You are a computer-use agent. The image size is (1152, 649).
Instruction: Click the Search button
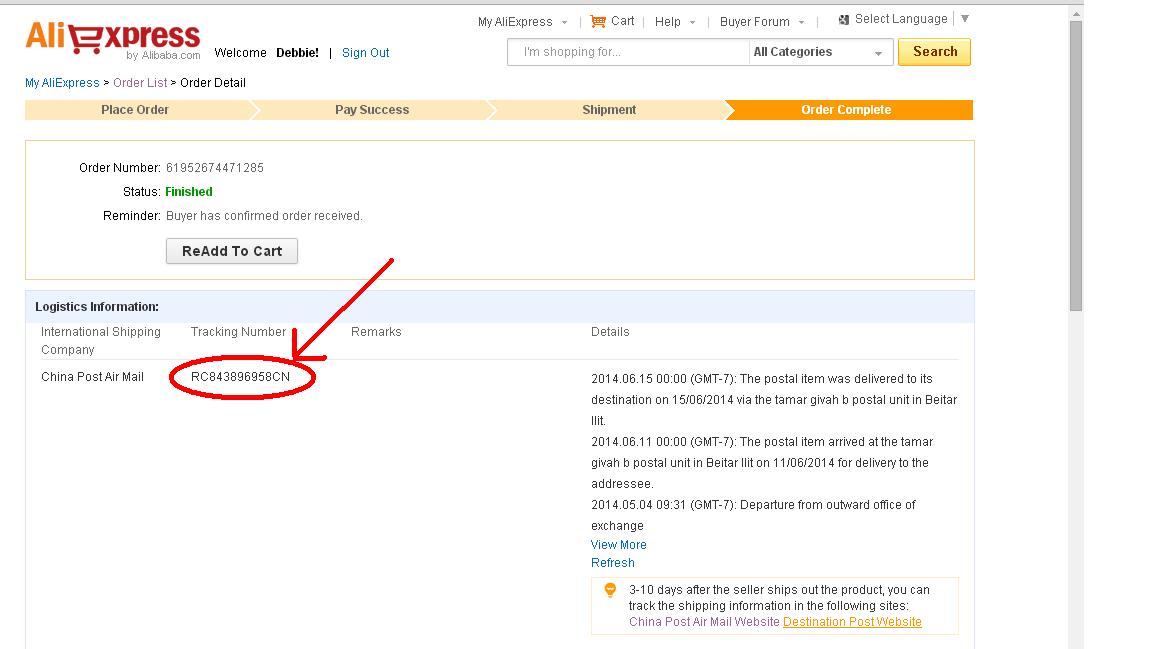point(935,52)
